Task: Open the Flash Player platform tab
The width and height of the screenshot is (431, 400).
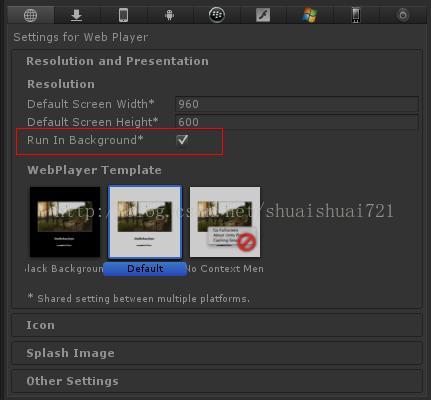Action: click(263, 15)
